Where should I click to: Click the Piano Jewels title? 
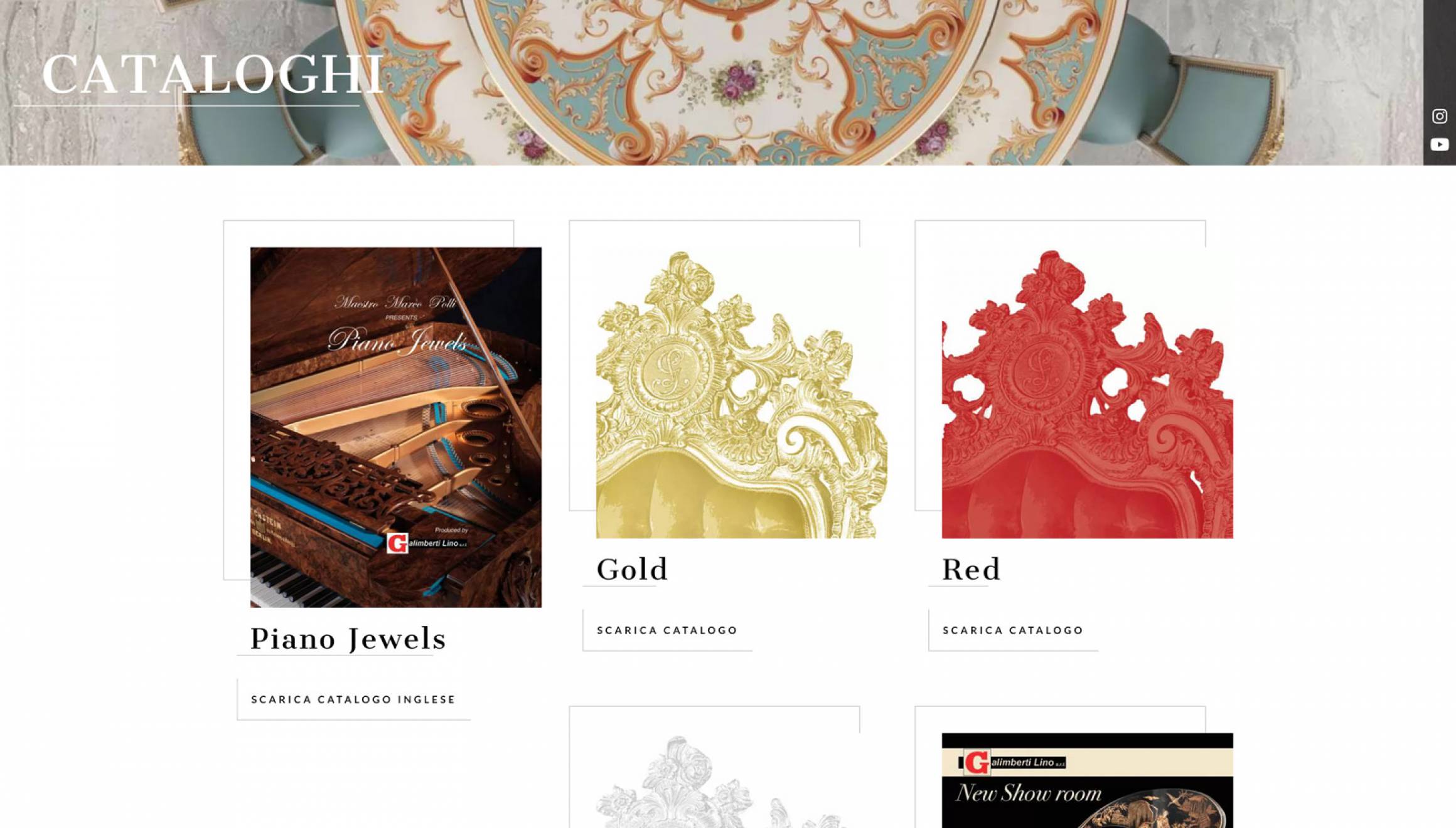348,639
